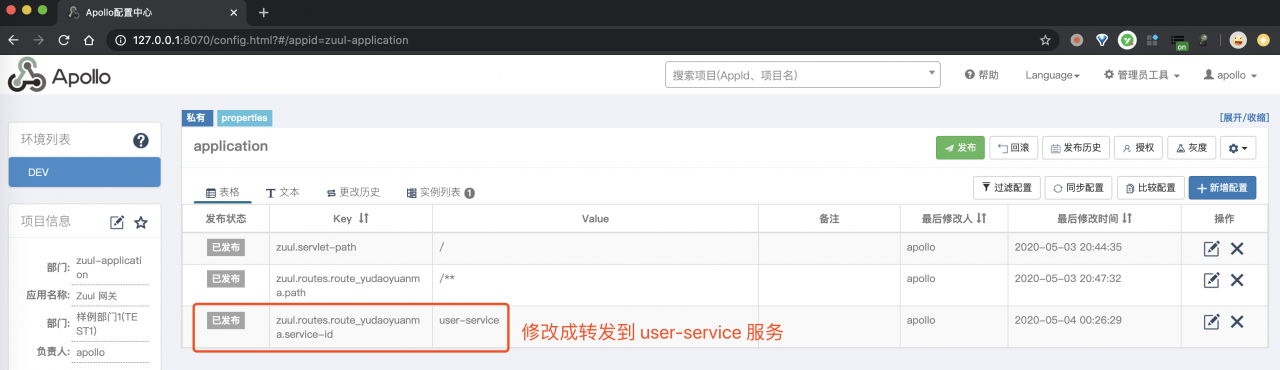Edit project info with the pencil icon
Viewport: 1280px width, 370px height.
[x=117, y=223]
